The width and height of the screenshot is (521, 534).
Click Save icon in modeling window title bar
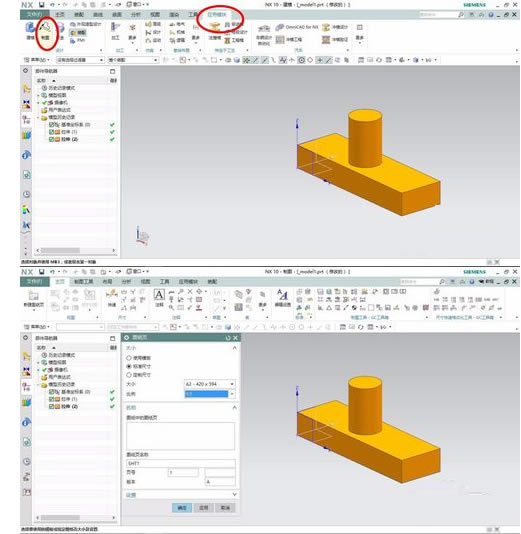[42, 4]
